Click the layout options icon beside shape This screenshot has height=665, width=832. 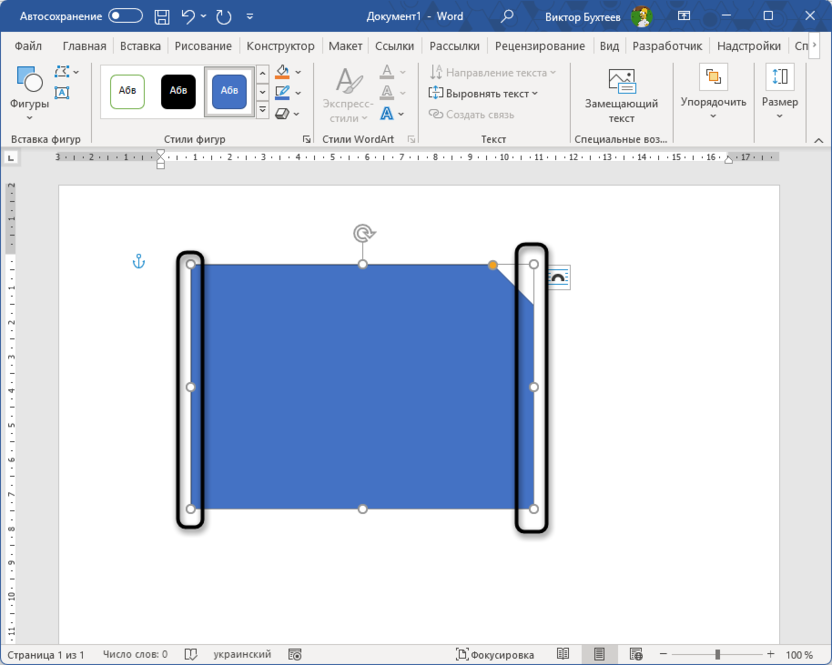click(558, 278)
